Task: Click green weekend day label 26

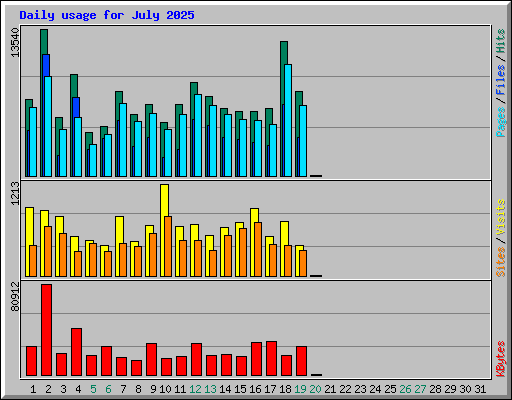Action: click(x=405, y=389)
